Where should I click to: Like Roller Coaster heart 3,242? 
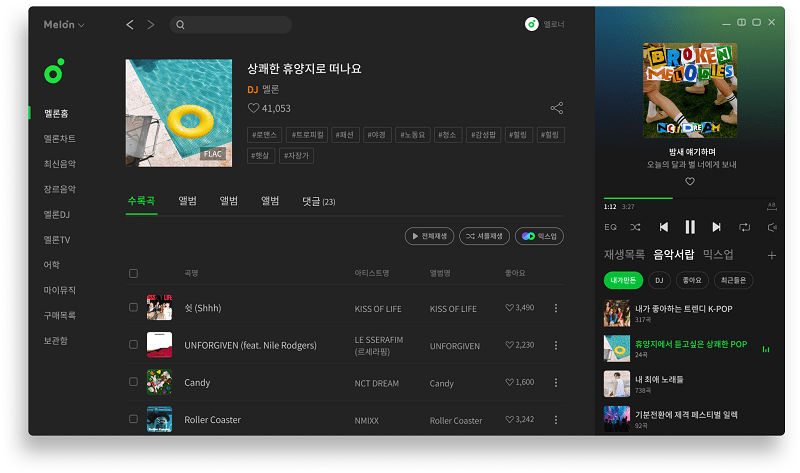click(x=509, y=419)
